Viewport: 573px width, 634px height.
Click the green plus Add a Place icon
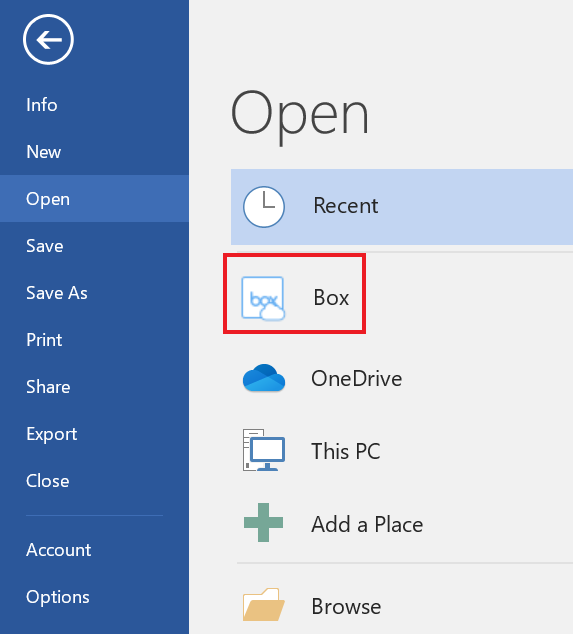(x=263, y=522)
